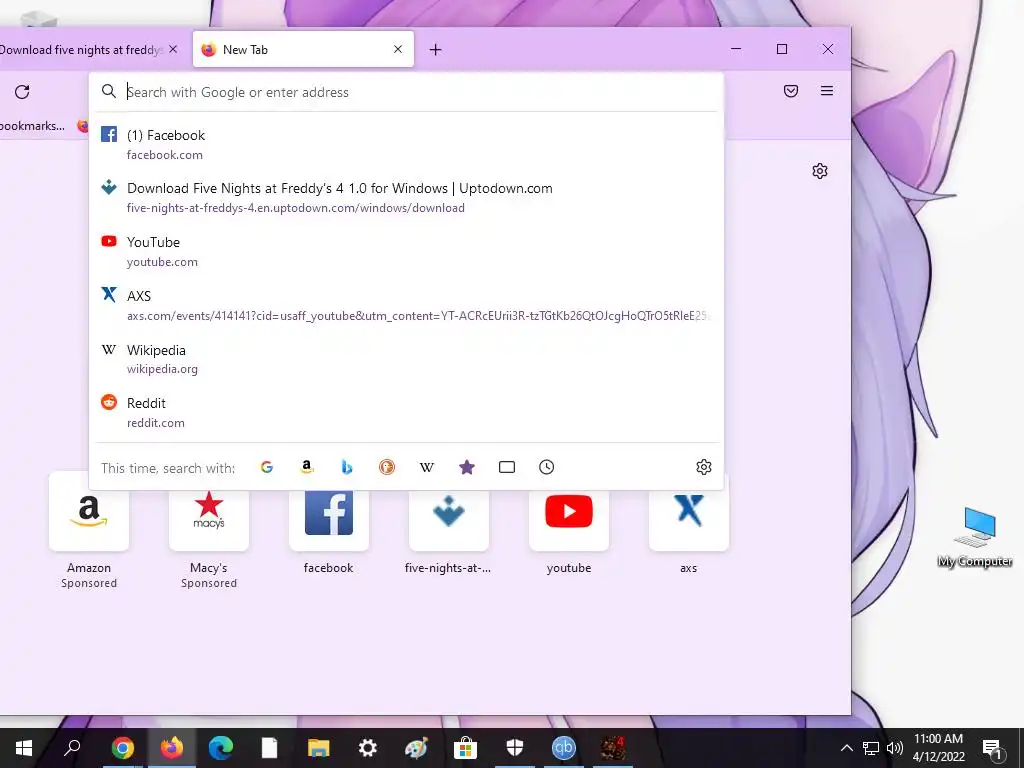The image size is (1024, 768).
Task: Open the blank document taskbar icon
Action: [x=270, y=748]
